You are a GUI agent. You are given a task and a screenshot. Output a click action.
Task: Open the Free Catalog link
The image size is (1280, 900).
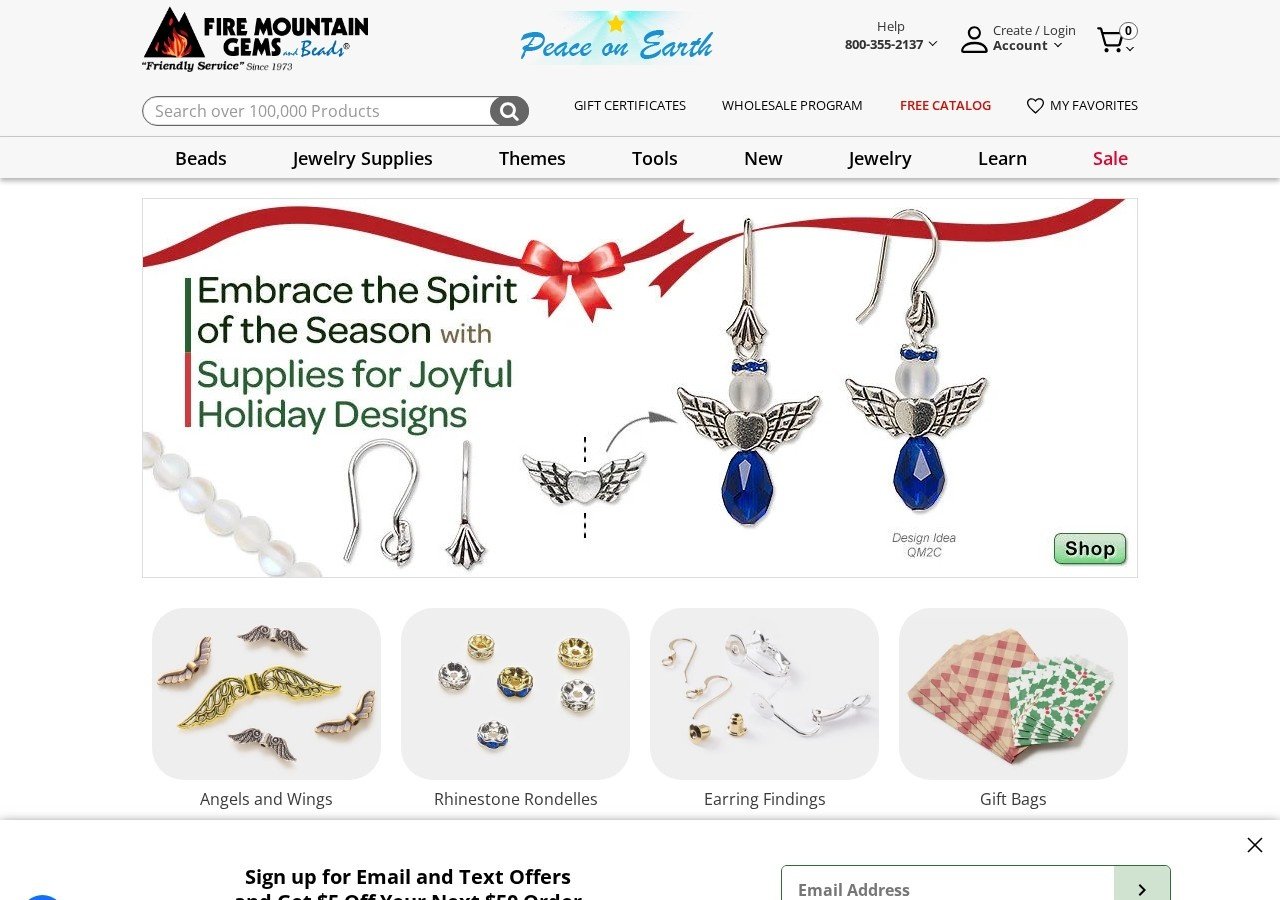tap(945, 105)
